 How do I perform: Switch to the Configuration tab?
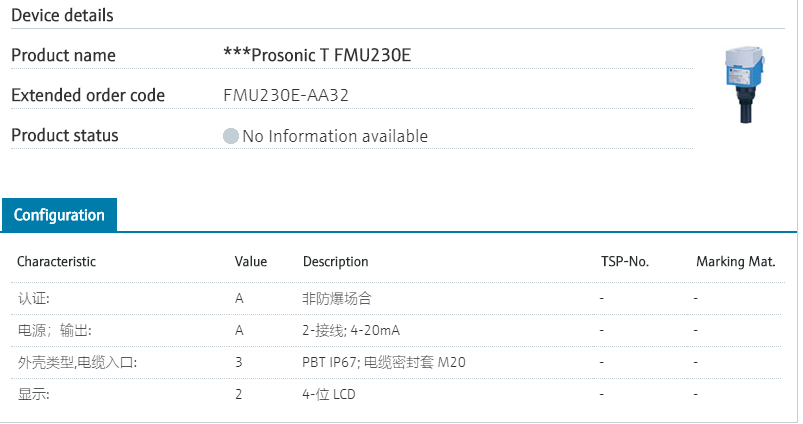click(59, 215)
